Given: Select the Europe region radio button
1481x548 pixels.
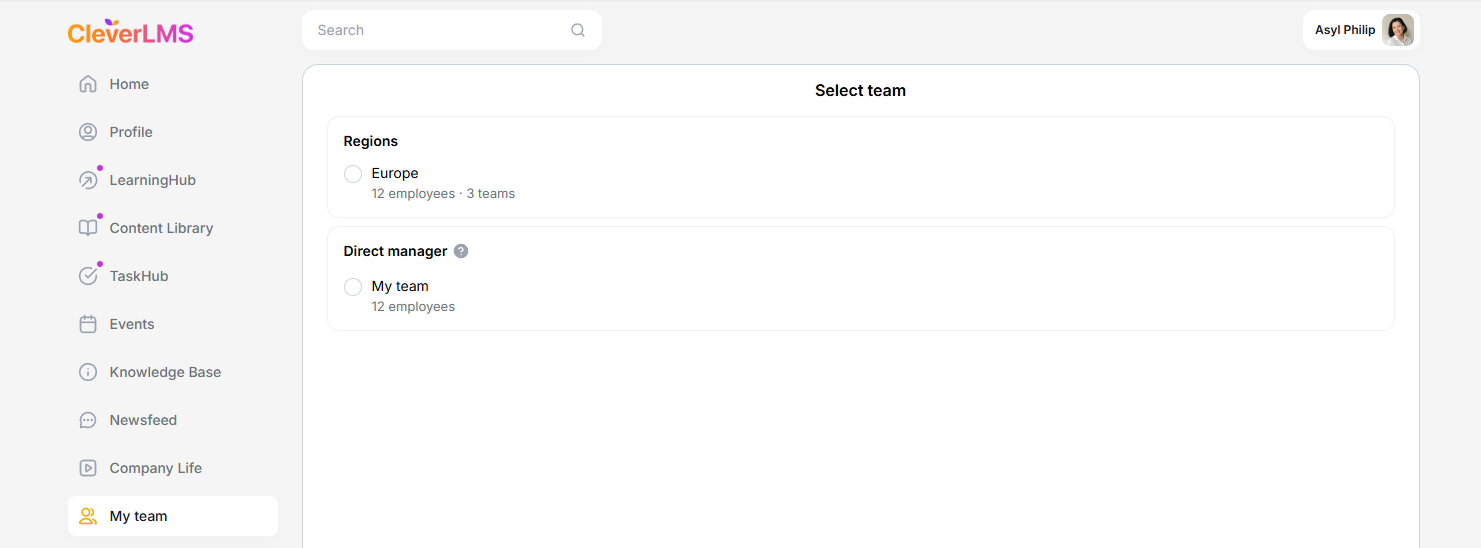Looking at the screenshot, I should tap(353, 174).
